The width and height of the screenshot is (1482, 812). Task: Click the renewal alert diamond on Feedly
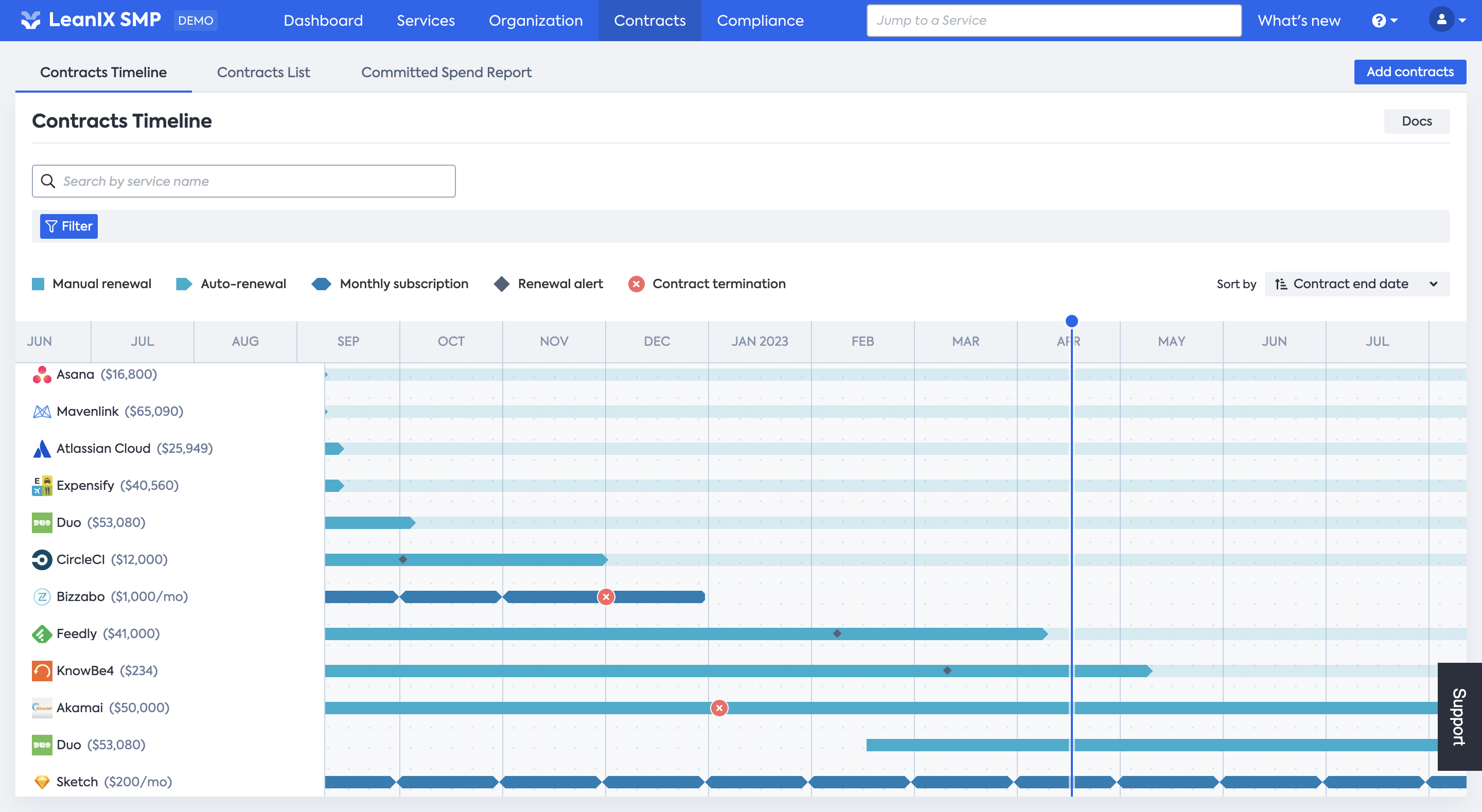837,633
